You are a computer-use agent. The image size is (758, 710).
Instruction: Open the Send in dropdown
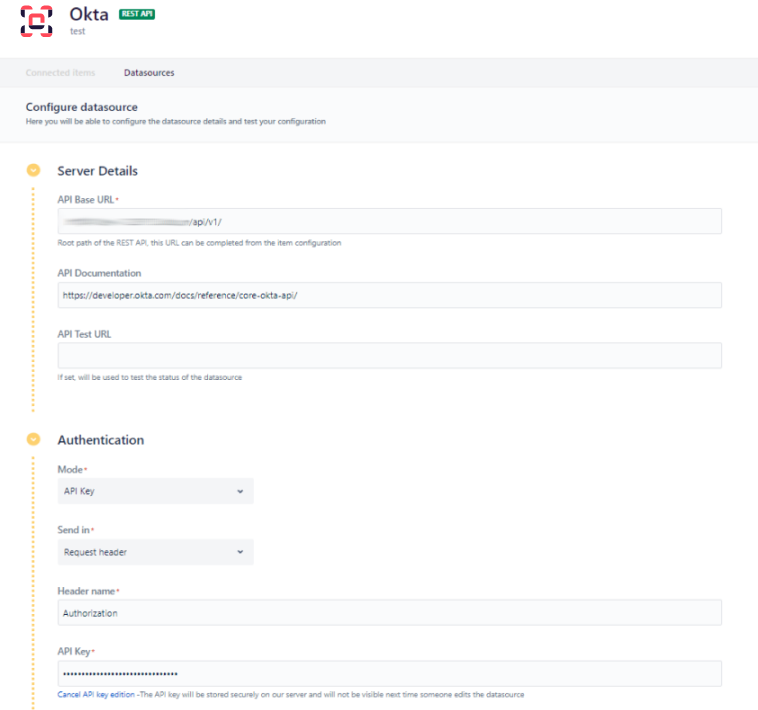click(155, 551)
